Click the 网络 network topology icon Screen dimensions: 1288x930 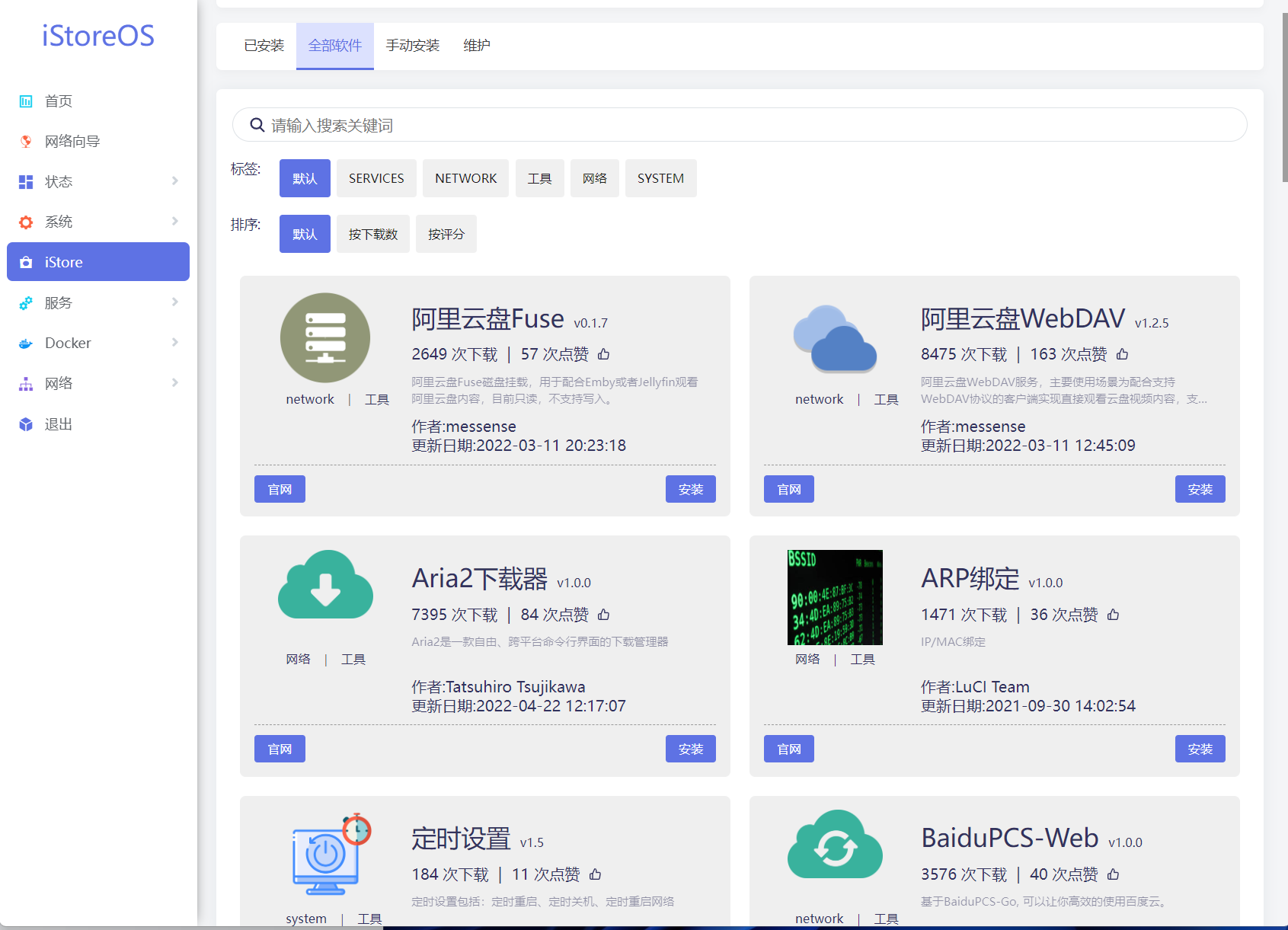coord(26,383)
